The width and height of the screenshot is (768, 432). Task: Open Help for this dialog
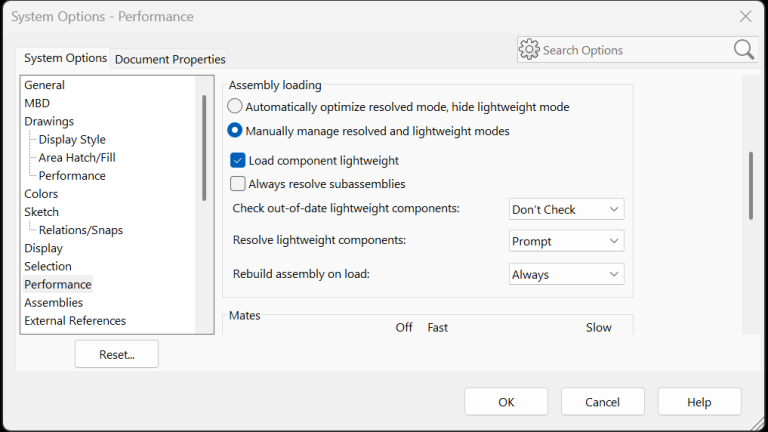click(699, 402)
